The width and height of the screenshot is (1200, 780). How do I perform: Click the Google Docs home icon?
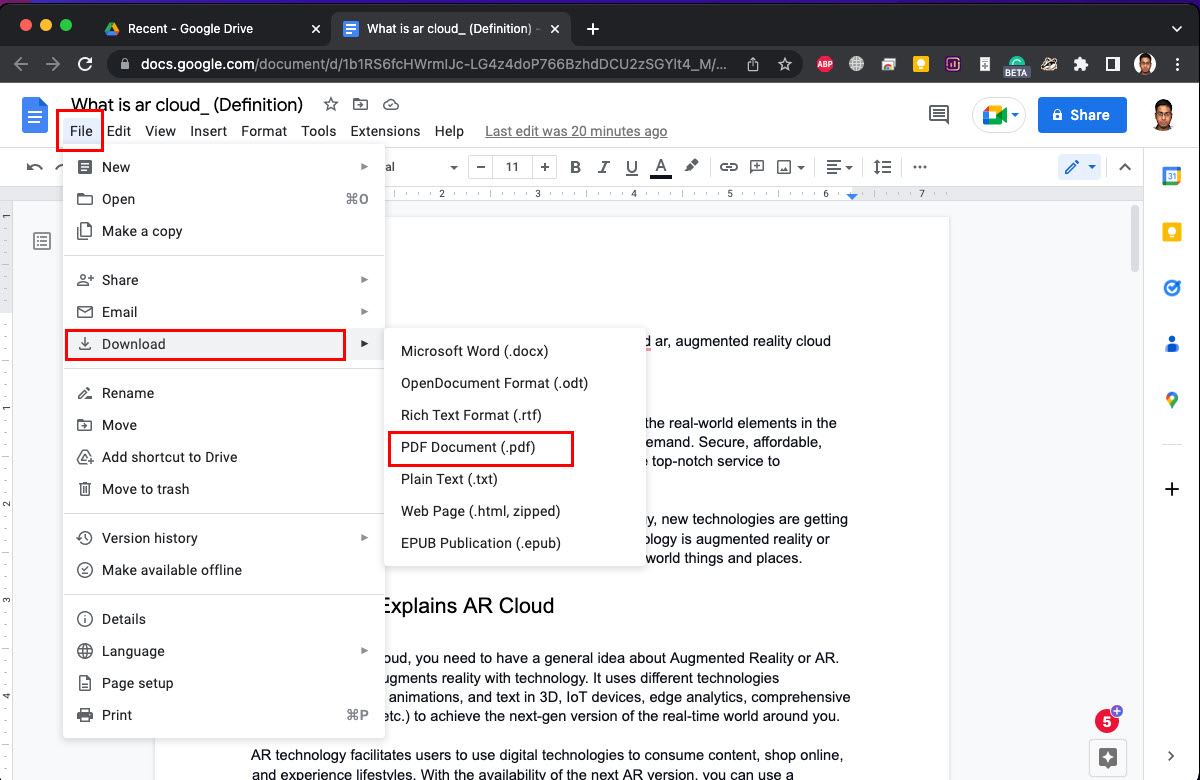tap(35, 115)
